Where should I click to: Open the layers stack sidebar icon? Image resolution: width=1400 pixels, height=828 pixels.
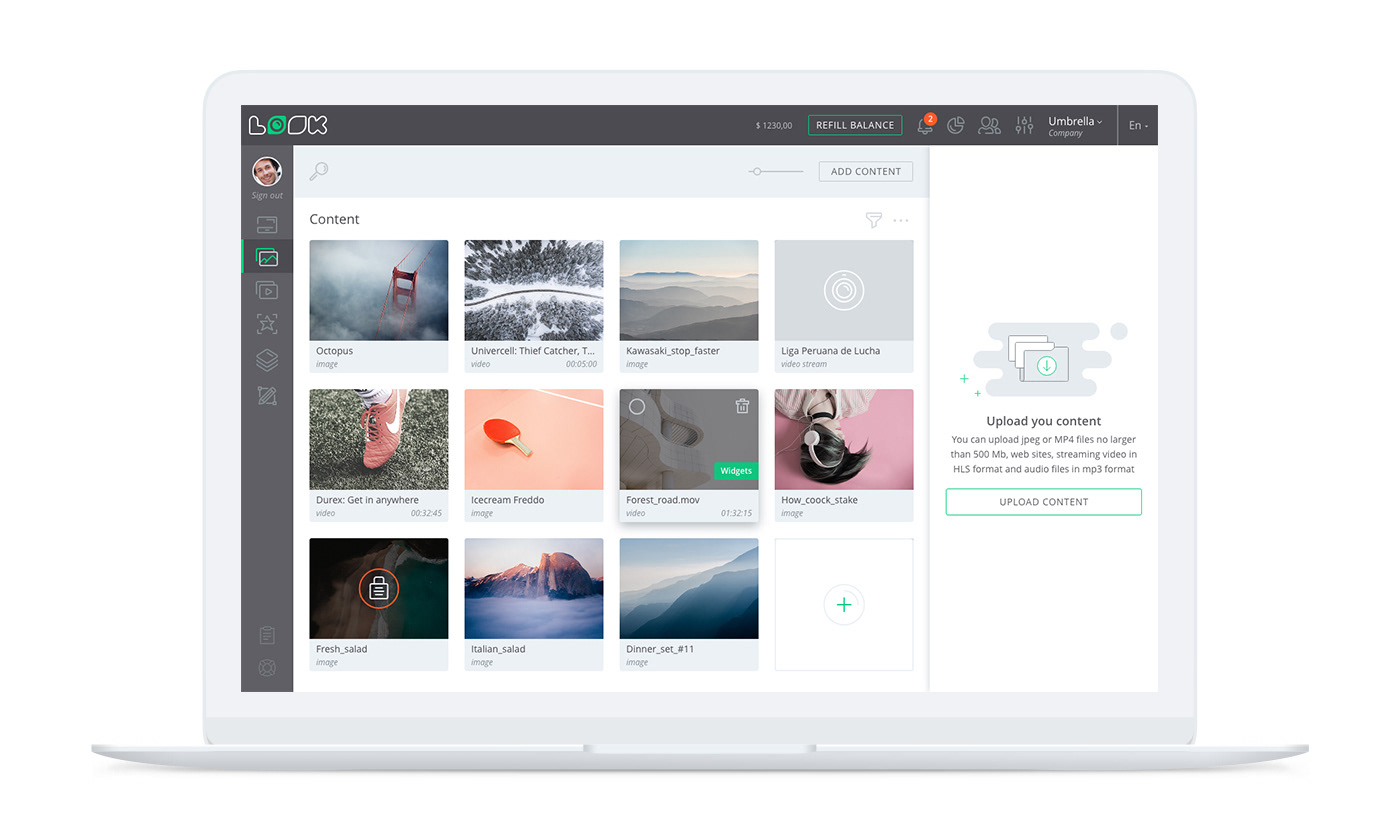(x=267, y=360)
